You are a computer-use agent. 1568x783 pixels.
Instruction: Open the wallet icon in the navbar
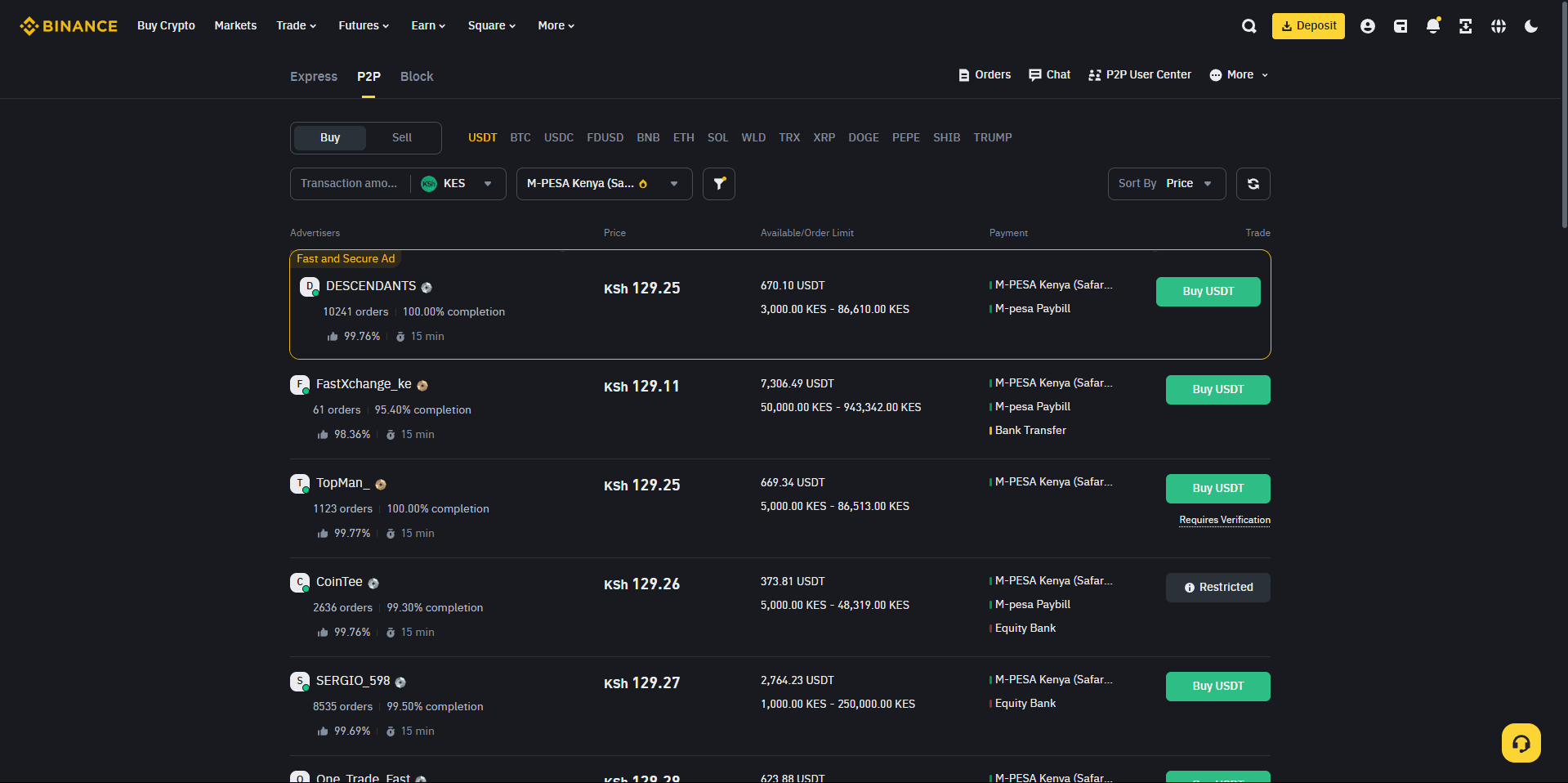(1400, 25)
